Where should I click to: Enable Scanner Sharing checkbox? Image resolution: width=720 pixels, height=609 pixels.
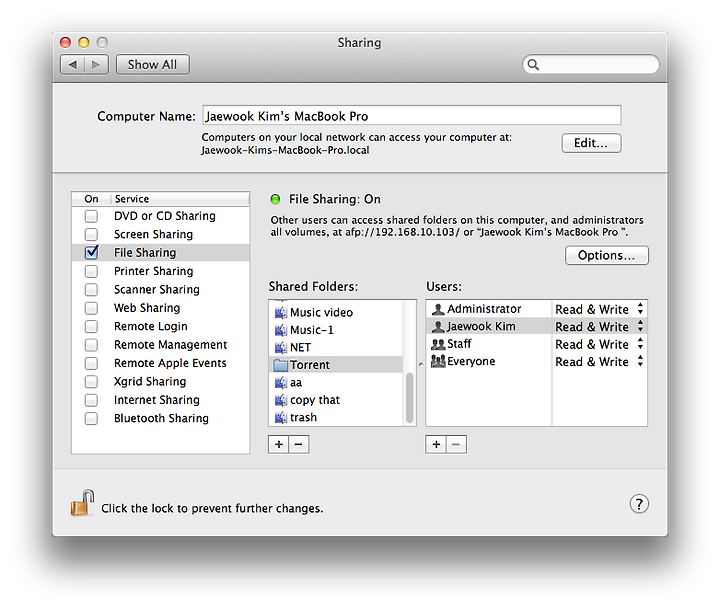91,289
